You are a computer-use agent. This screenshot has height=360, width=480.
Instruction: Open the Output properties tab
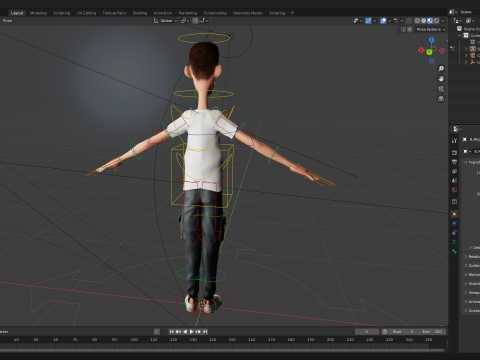(x=454, y=162)
